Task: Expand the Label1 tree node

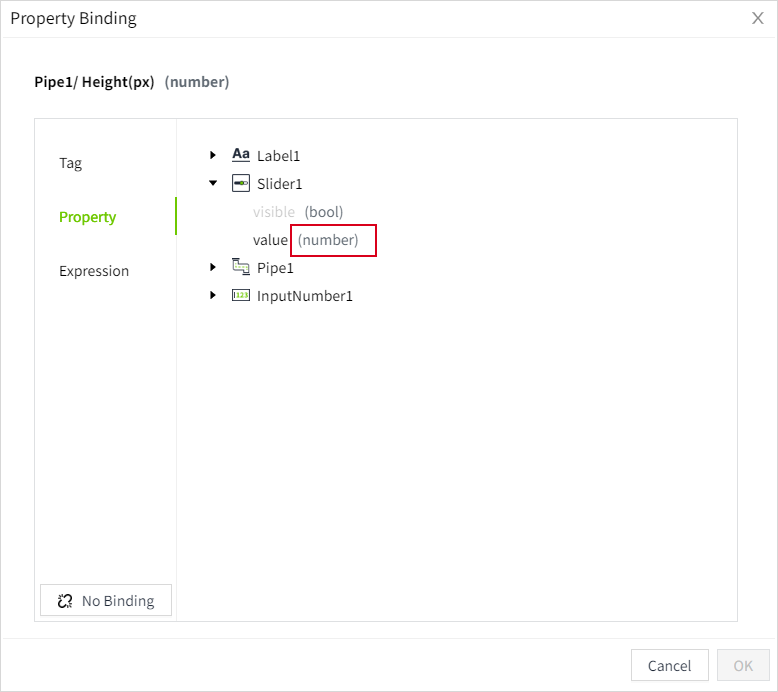Action: (213, 155)
